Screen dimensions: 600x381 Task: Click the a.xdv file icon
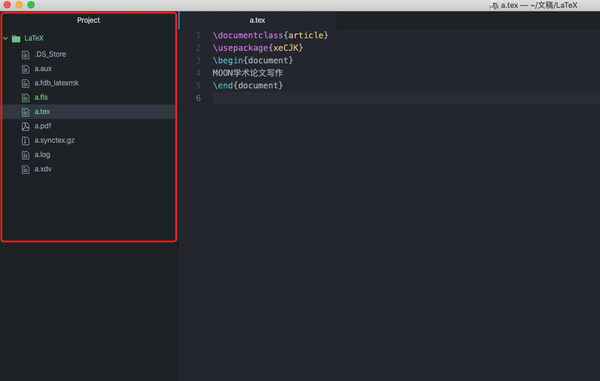click(x=26, y=169)
